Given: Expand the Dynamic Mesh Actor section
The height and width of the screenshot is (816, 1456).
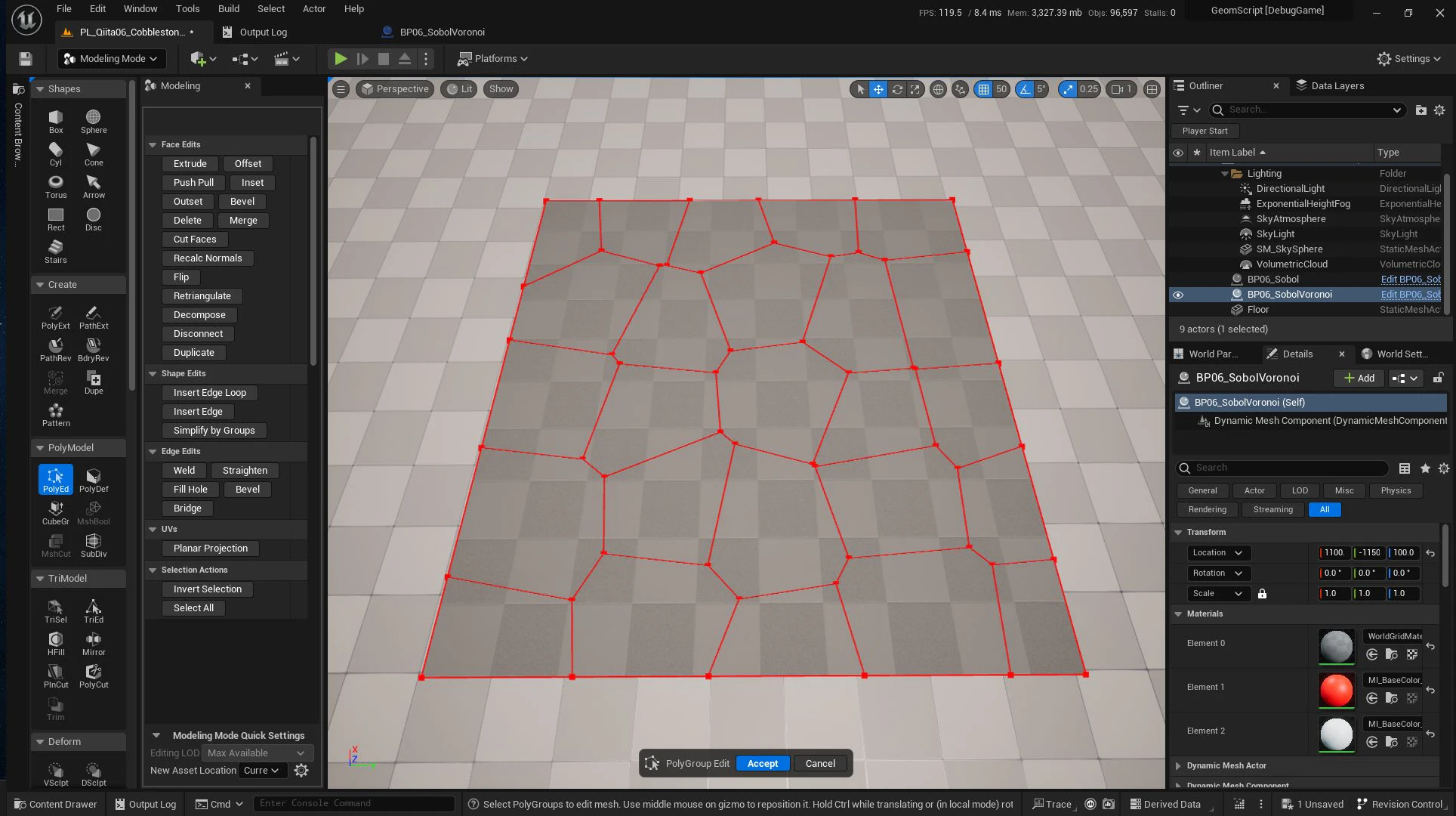Looking at the screenshot, I should tap(1178, 766).
